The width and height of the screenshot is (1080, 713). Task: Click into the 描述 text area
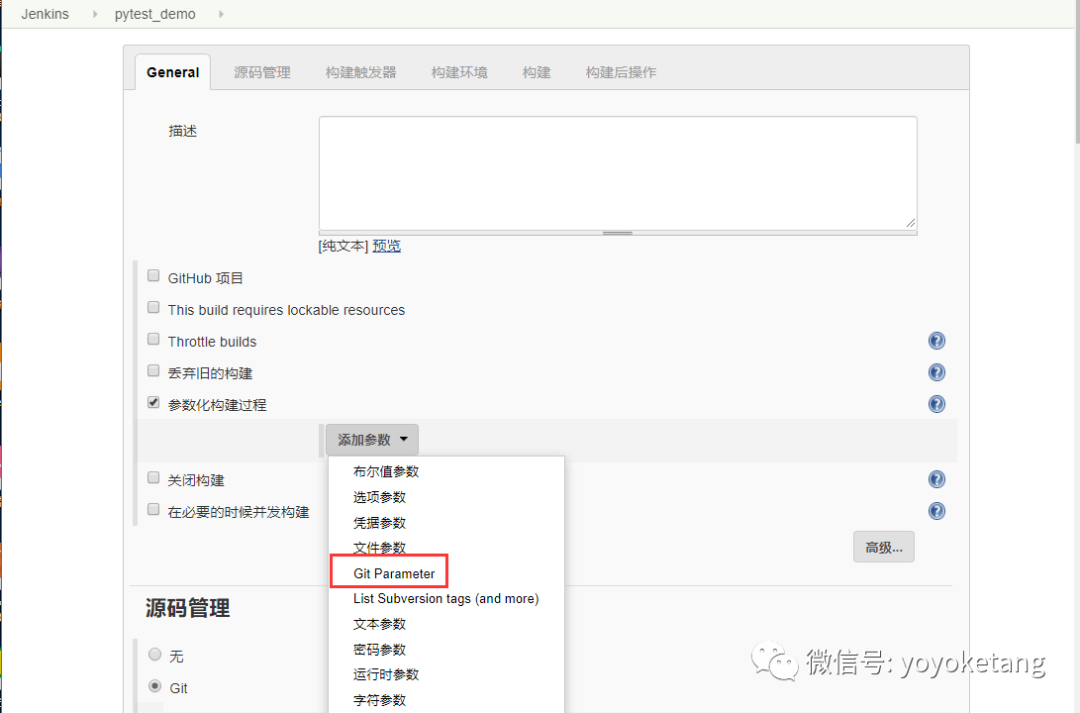click(618, 173)
